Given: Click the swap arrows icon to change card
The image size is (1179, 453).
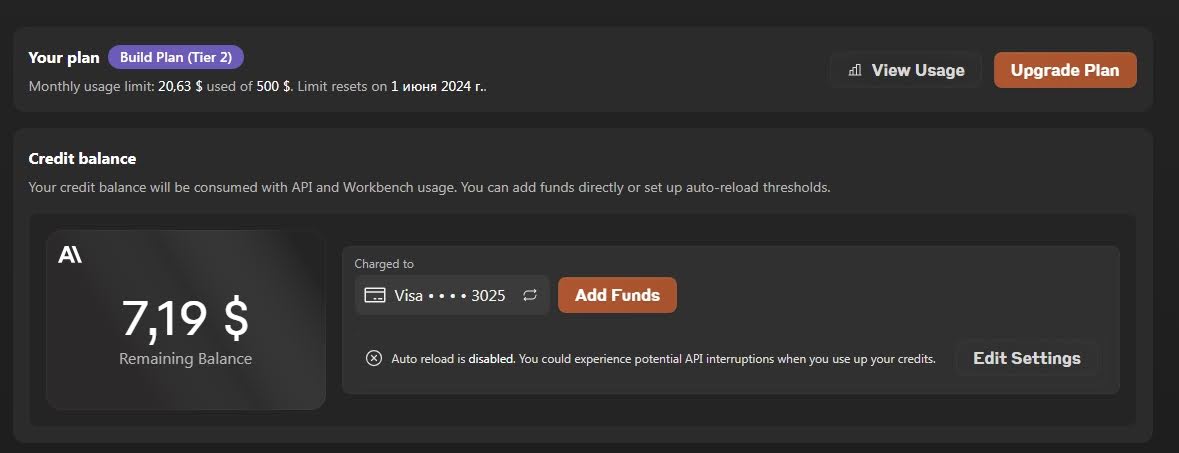Looking at the screenshot, I should pos(530,295).
